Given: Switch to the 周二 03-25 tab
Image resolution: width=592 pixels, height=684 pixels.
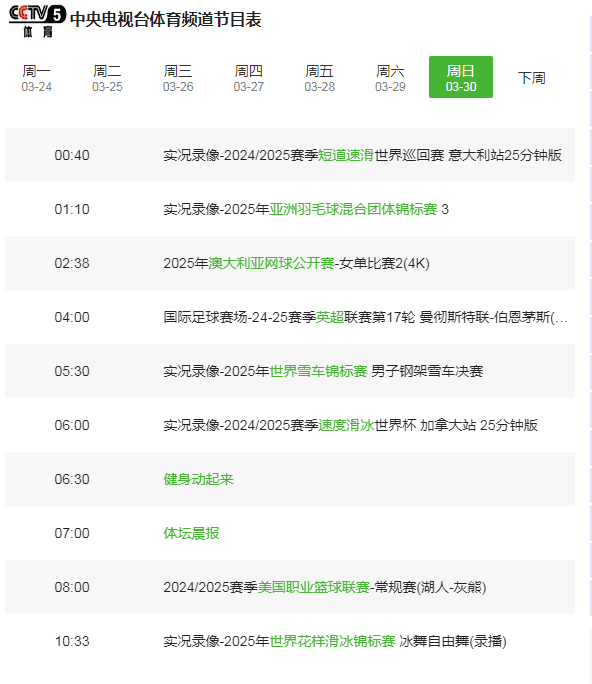Looking at the screenshot, I should pos(107,78).
